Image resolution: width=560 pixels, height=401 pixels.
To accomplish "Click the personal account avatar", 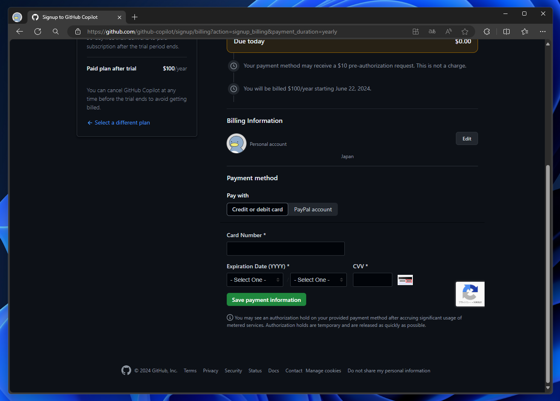I will coord(236,144).
